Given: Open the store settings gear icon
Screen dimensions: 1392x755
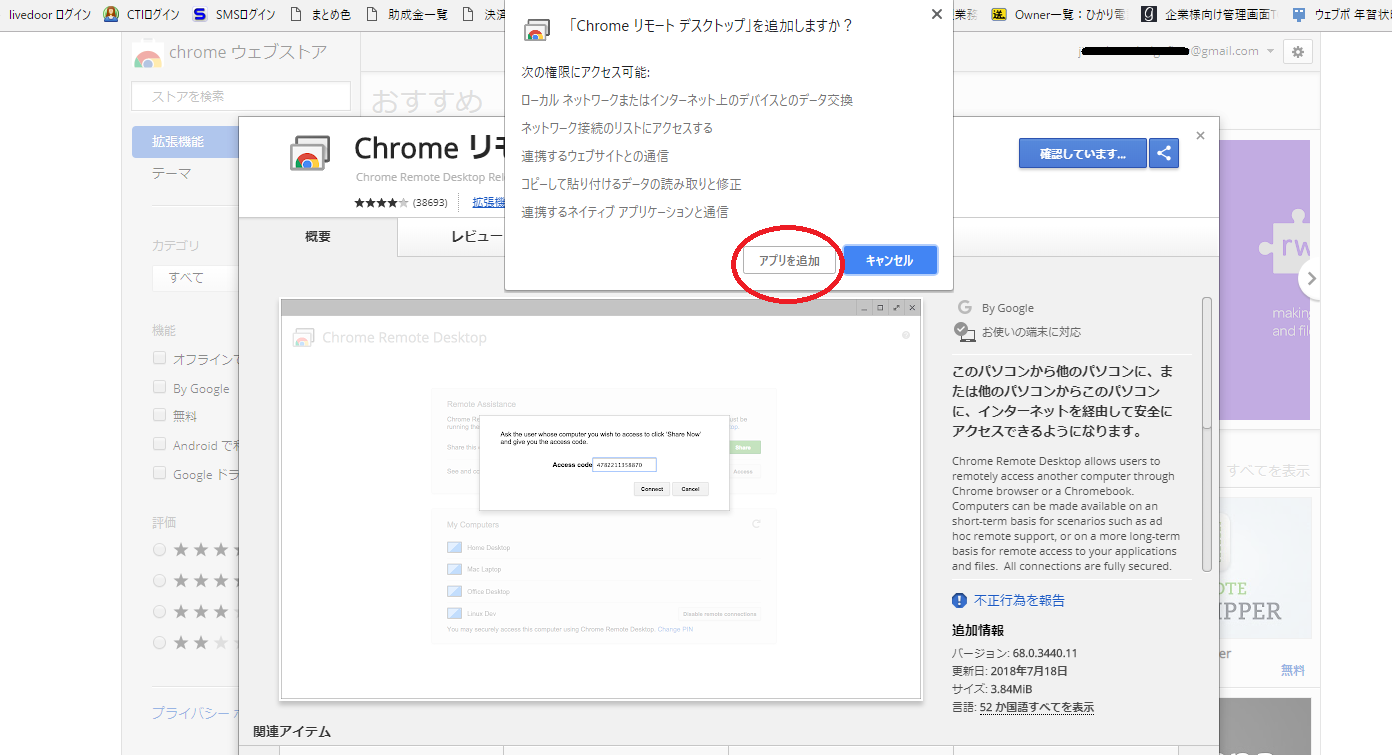Looking at the screenshot, I should (1298, 52).
